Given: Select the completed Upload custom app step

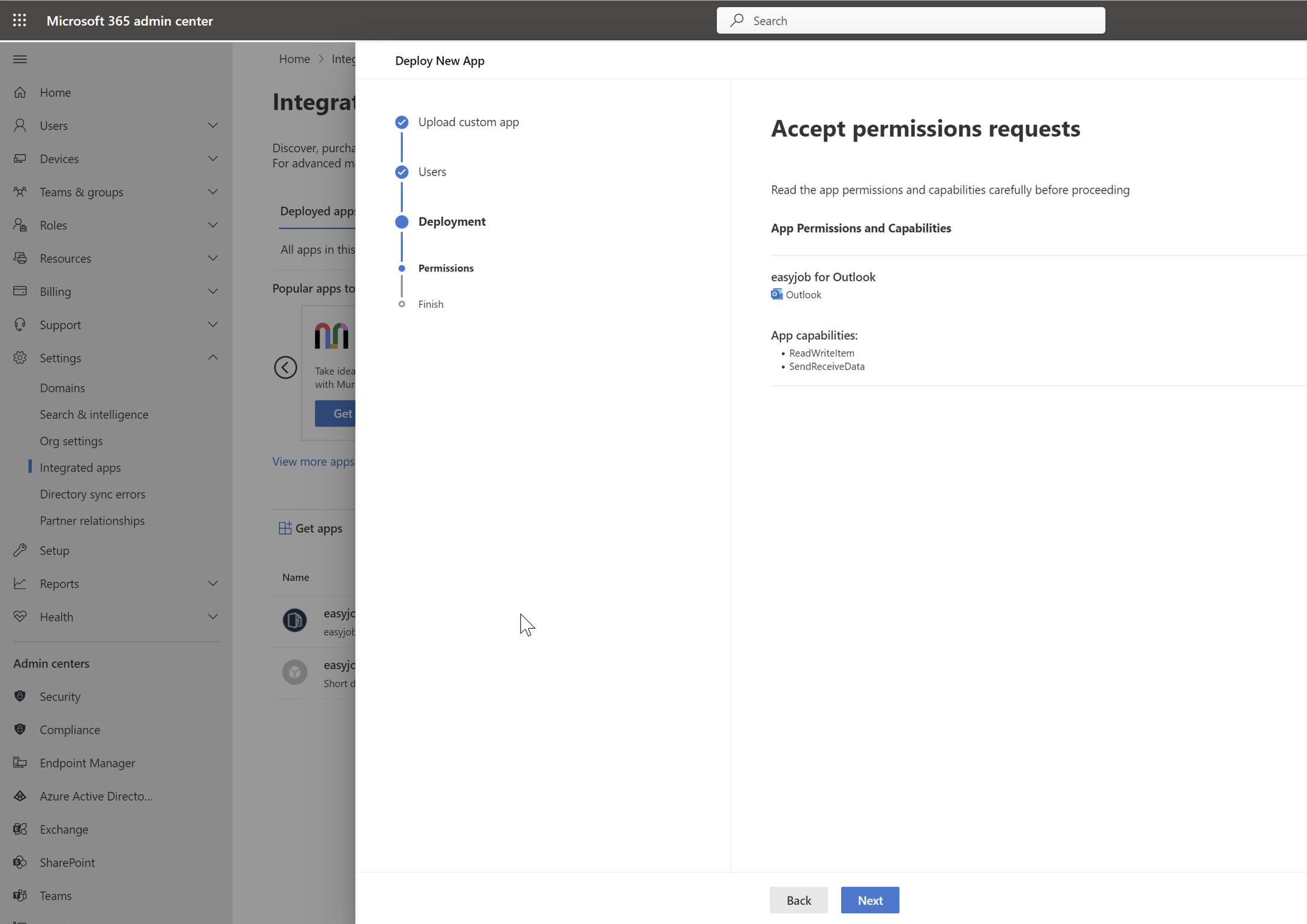Looking at the screenshot, I should [402, 122].
